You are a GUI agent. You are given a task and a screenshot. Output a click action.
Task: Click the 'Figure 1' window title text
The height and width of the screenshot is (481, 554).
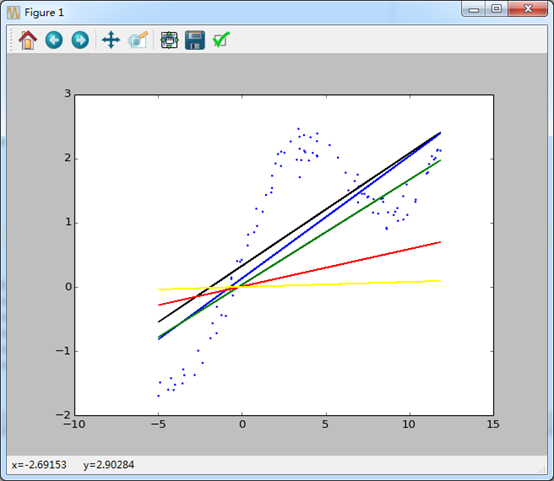[x=44, y=13]
